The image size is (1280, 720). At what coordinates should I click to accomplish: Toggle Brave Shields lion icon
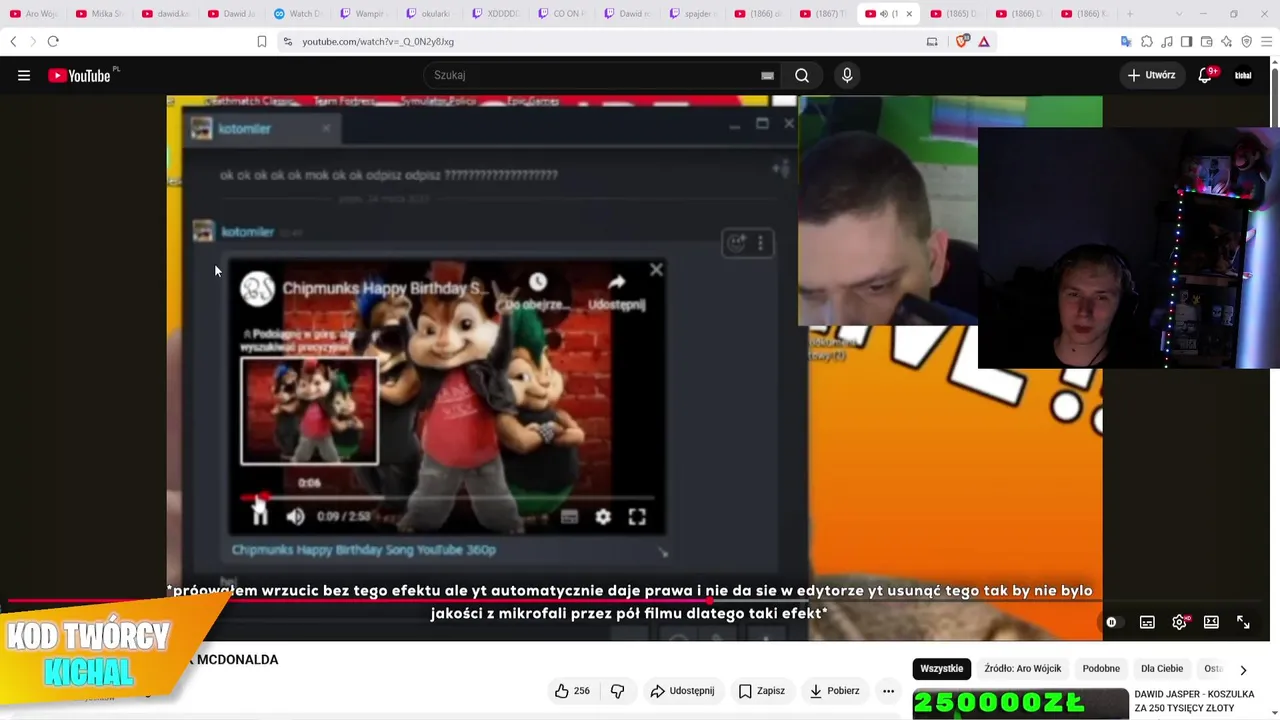pos(964,41)
